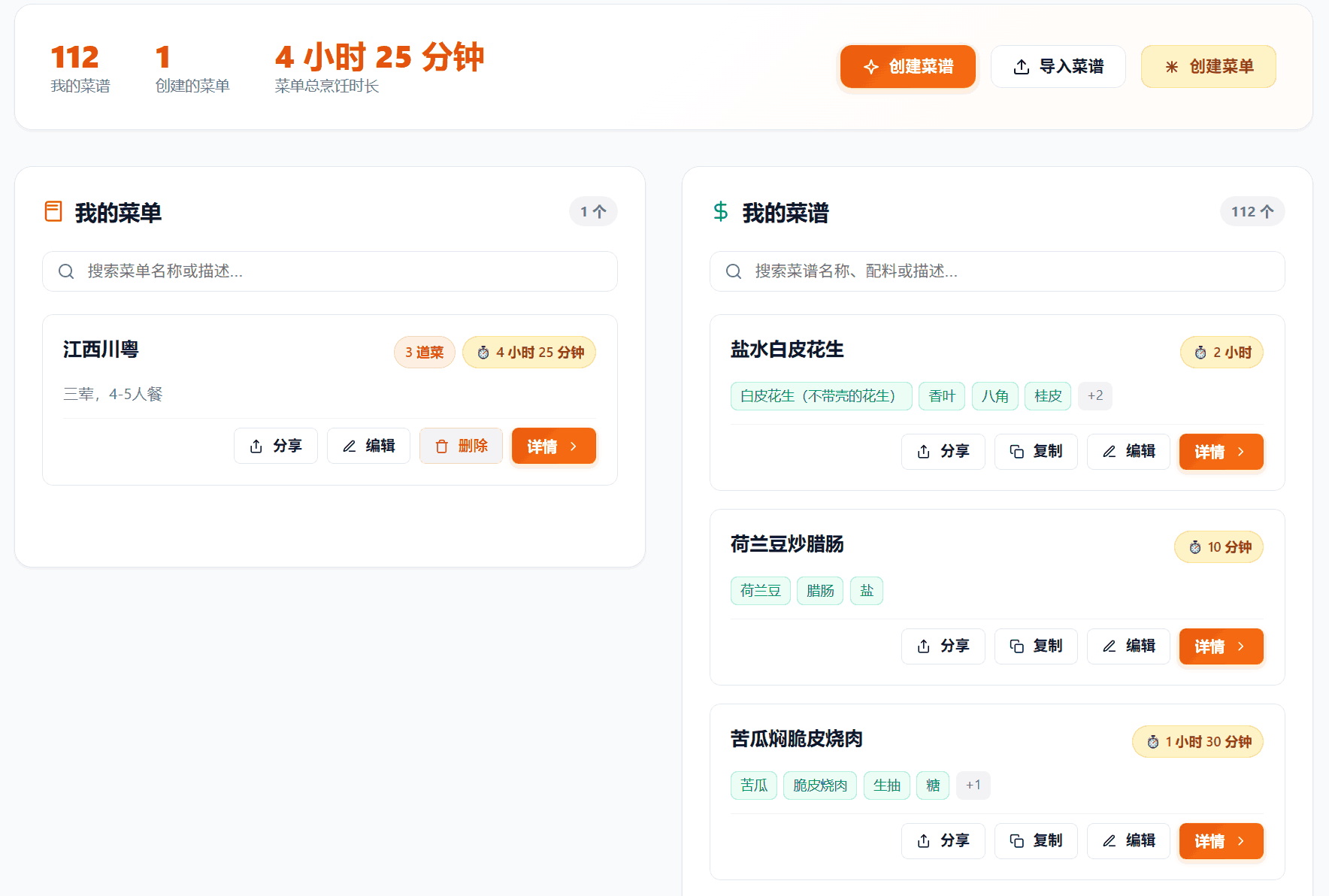Copy the 盐水白皮花生 recipe
The width and height of the screenshot is (1329, 896).
tap(1036, 452)
